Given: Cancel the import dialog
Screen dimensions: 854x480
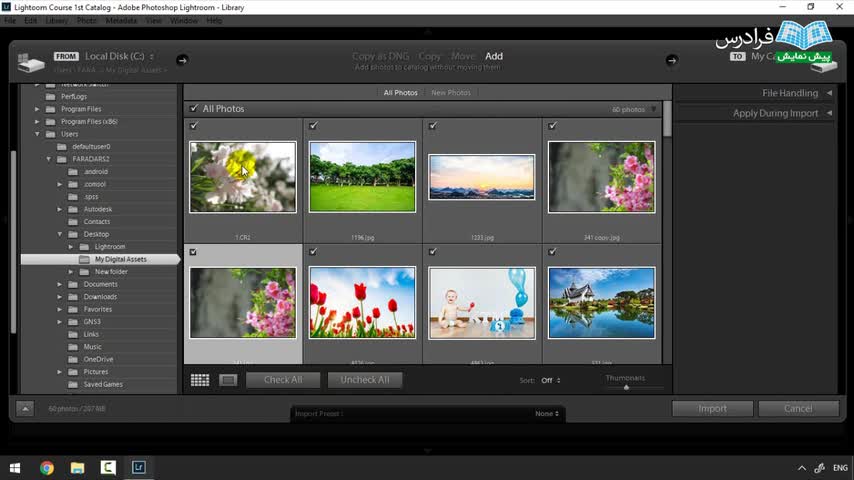Looking at the screenshot, I should pos(798,409).
